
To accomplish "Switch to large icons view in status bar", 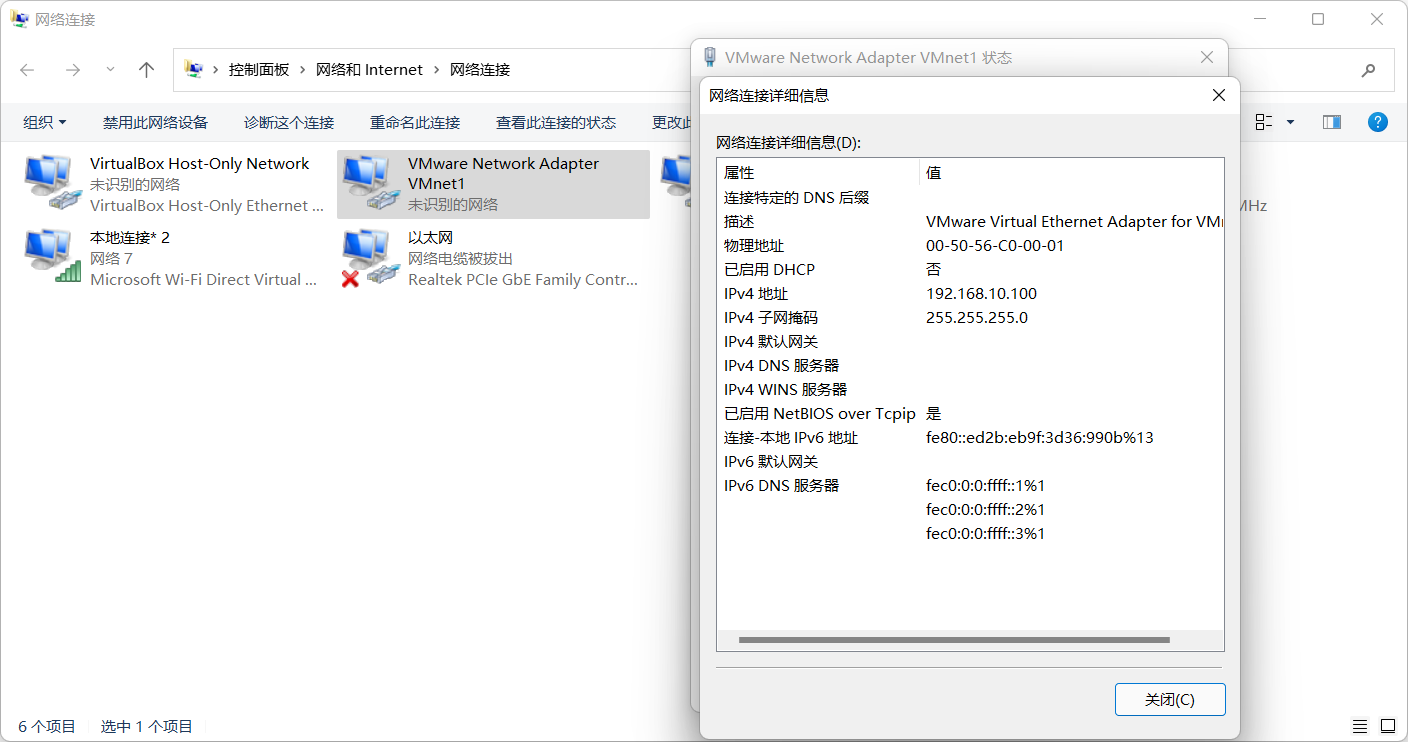I will [x=1388, y=726].
